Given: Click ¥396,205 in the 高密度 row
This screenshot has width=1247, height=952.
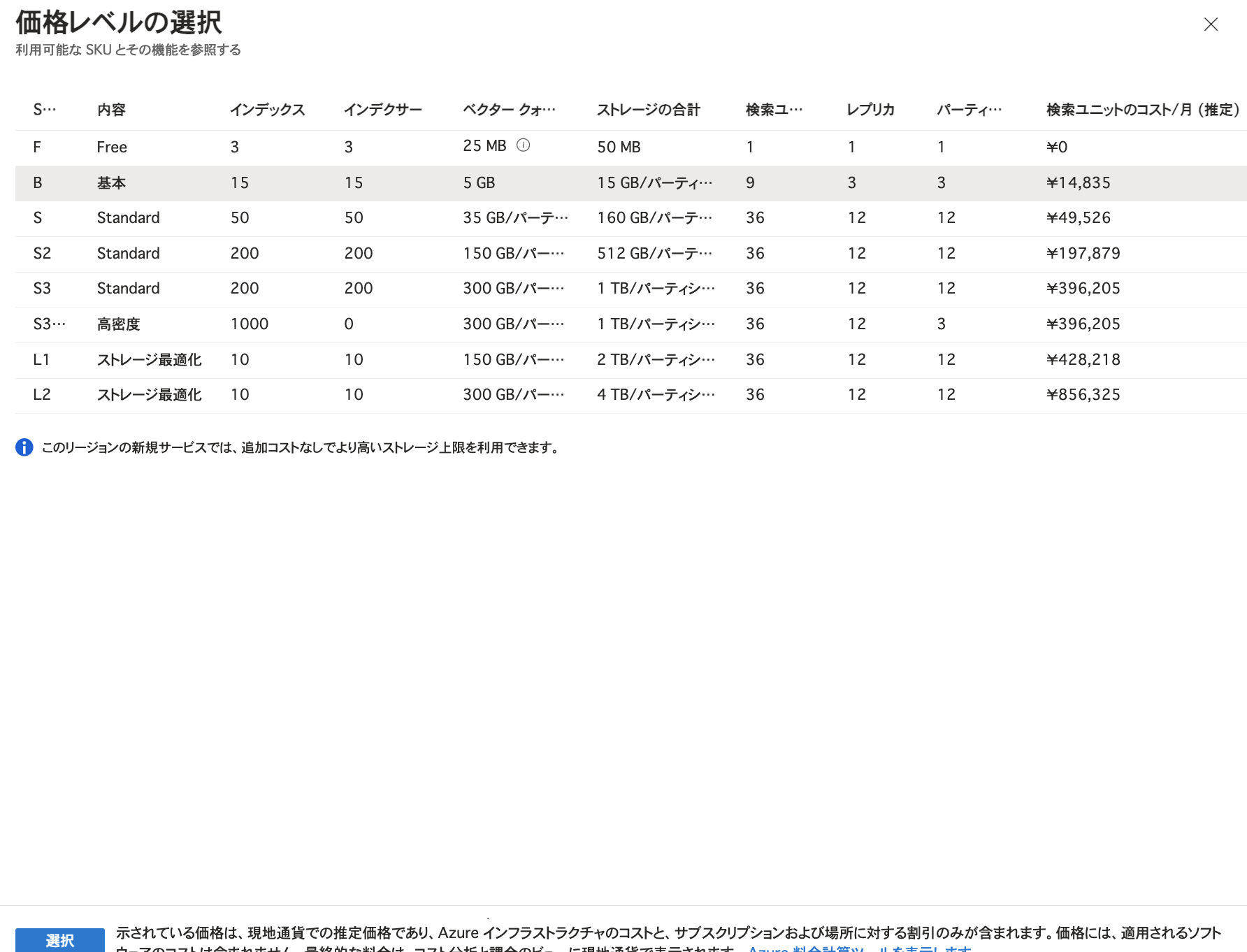Looking at the screenshot, I should [1083, 324].
